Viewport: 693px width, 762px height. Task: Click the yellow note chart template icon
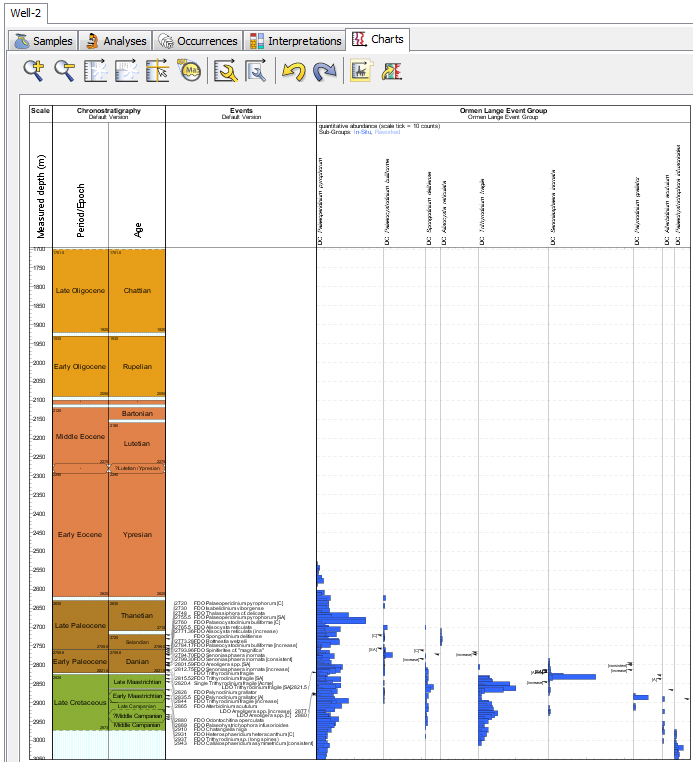point(362,70)
